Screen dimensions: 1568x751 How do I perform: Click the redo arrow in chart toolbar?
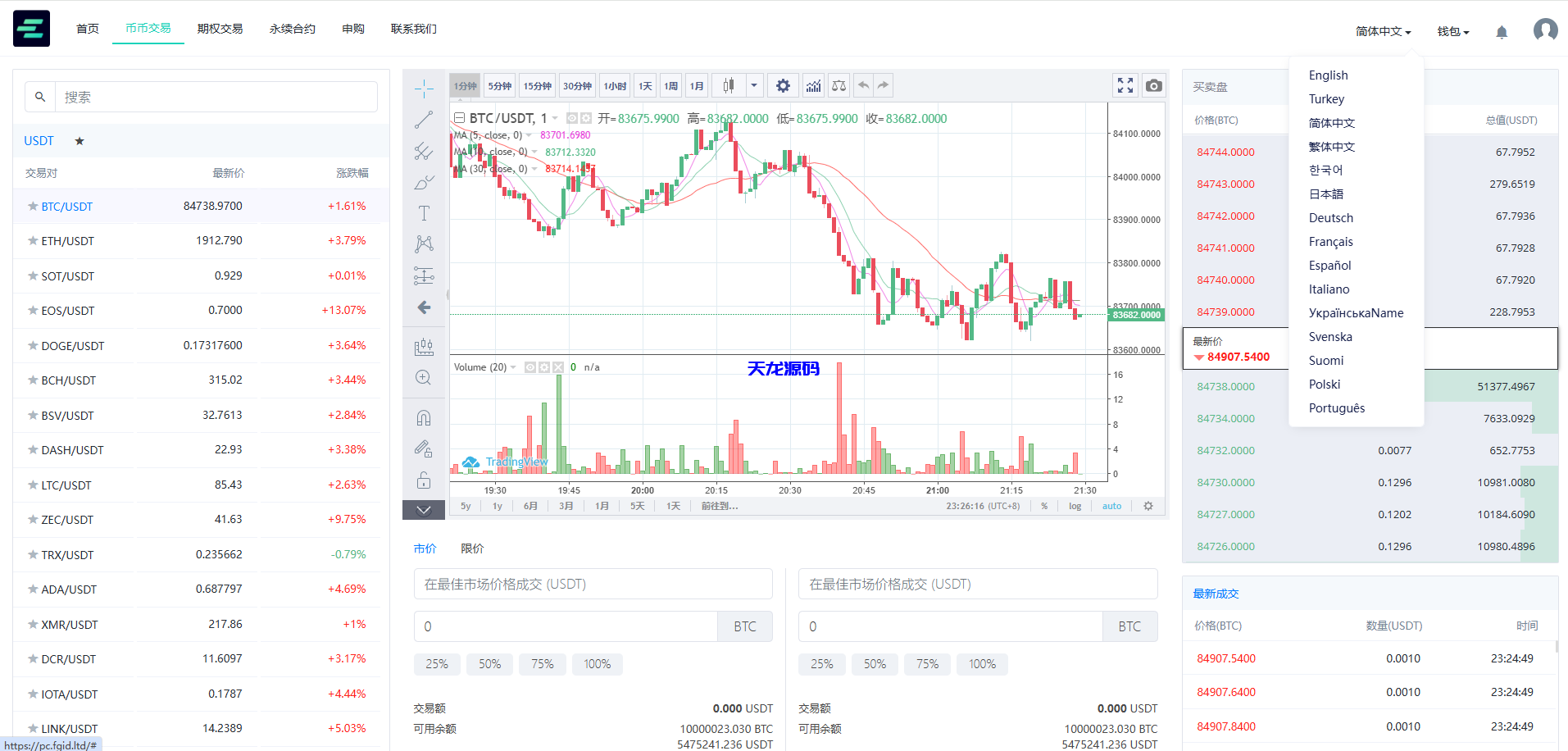[883, 85]
